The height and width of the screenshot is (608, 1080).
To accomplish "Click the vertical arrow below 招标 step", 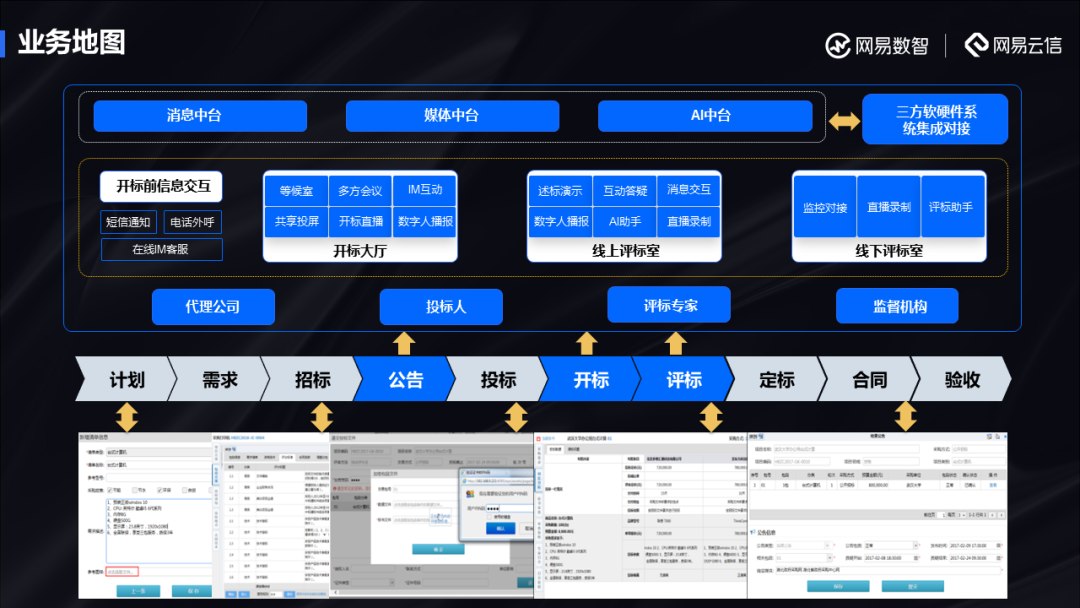I will 321,416.
